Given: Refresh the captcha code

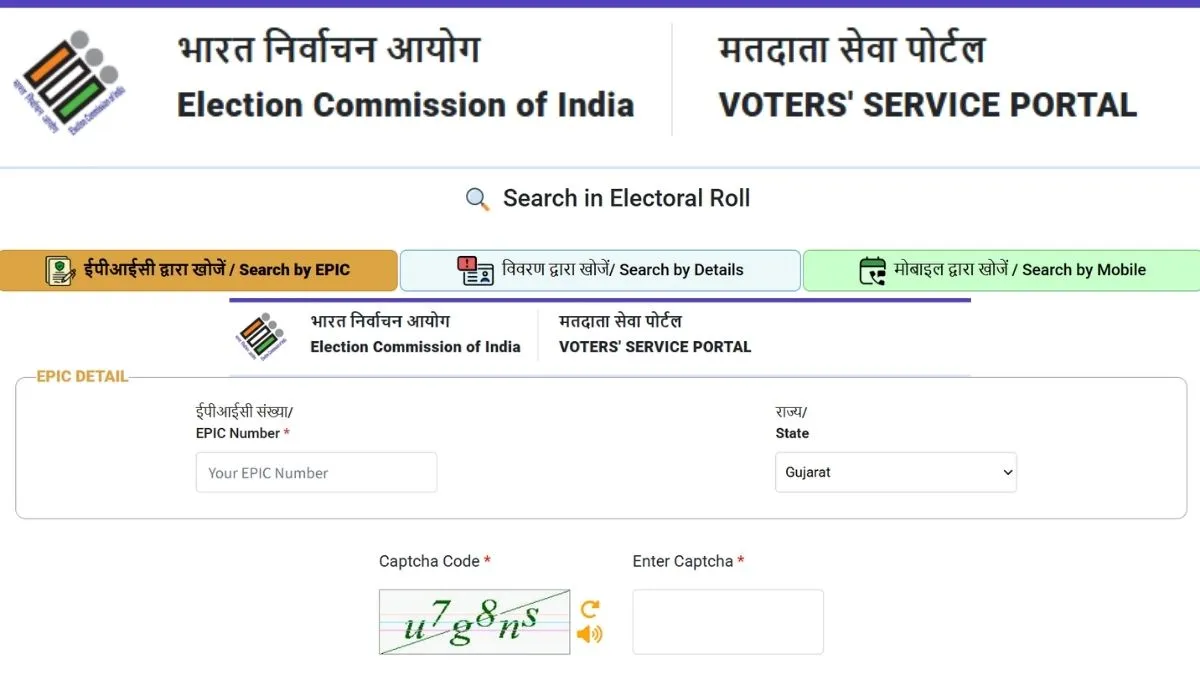Looking at the screenshot, I should 590,609.
